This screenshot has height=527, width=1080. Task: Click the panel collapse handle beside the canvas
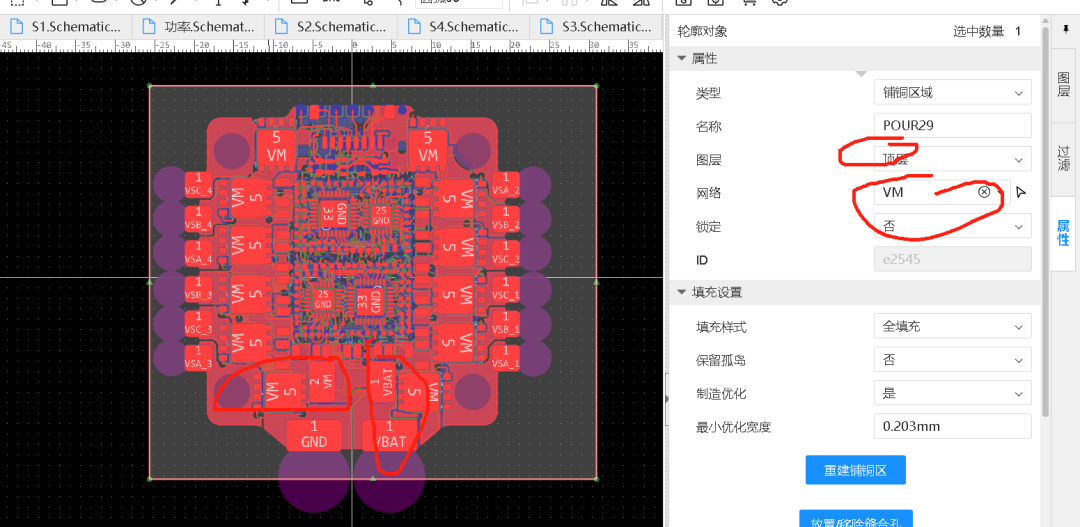(x=667, y=398)
